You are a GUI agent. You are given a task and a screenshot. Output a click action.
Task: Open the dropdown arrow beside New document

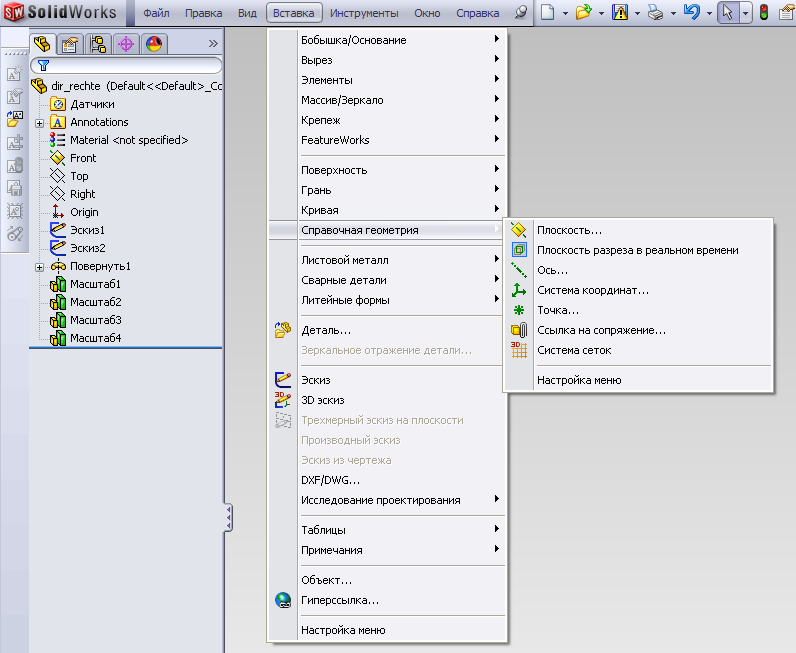(565, 14)
